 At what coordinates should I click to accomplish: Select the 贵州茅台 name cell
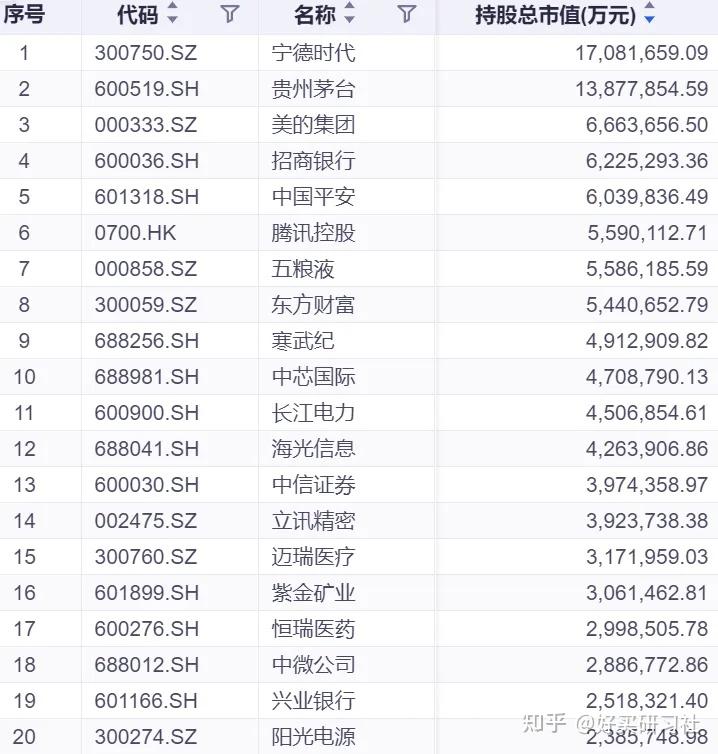[313, 89]
